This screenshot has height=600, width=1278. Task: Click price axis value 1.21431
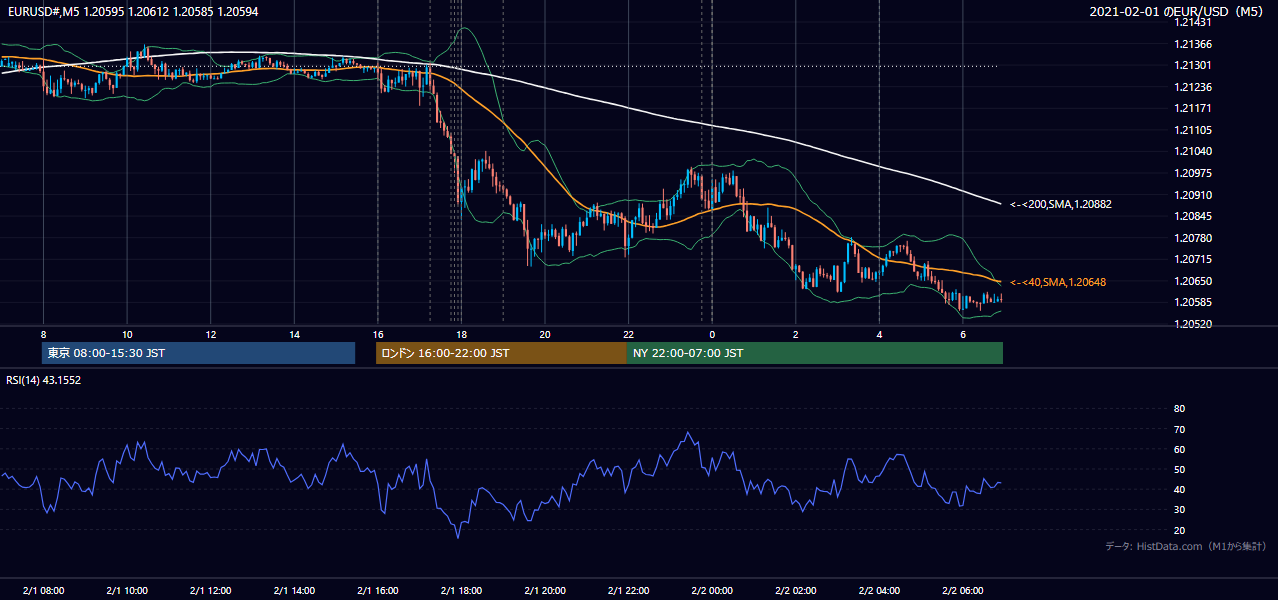click(1193, 23)
